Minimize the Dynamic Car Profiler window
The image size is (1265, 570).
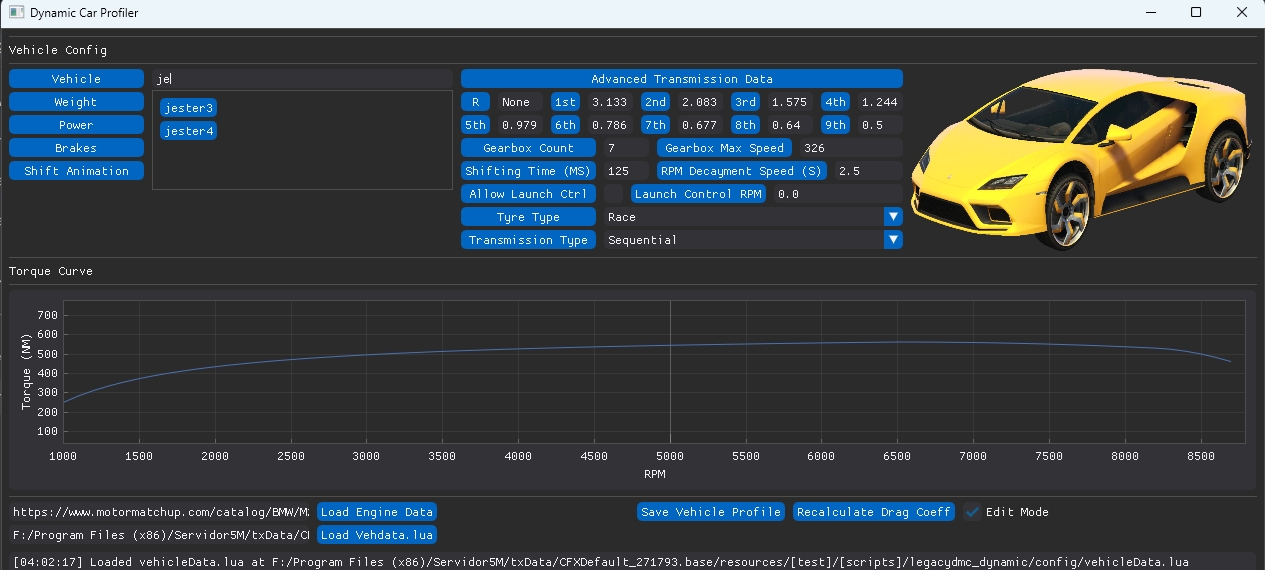[x=1150, y=13]
